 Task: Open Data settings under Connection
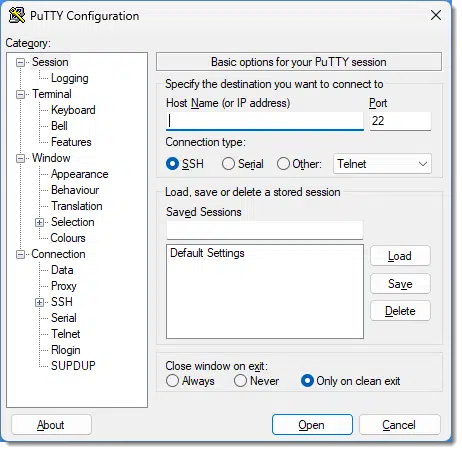click(62, 270)
